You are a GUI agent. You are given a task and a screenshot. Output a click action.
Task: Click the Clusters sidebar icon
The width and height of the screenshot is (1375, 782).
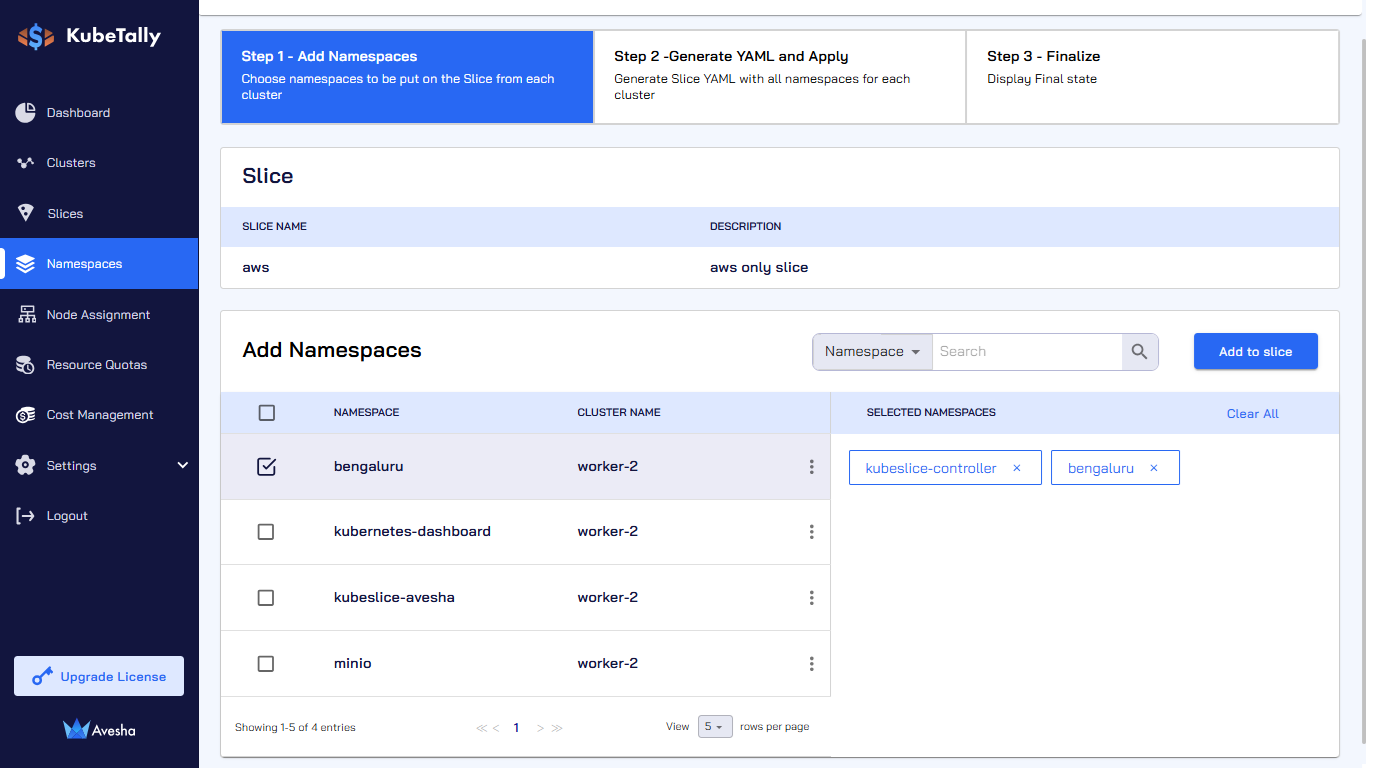[x=26, y=163]
